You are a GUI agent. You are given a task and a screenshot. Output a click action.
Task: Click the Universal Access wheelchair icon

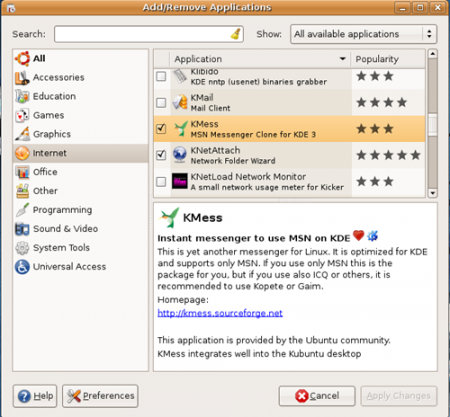coord(22,267)
